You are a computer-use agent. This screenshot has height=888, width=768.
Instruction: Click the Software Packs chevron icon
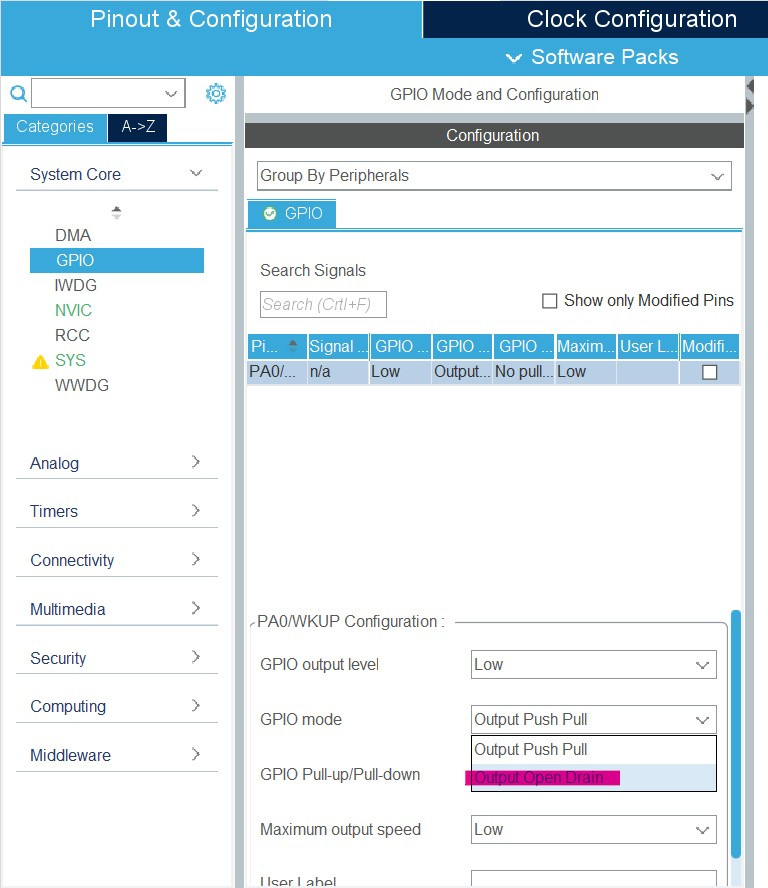click(514, 58)
